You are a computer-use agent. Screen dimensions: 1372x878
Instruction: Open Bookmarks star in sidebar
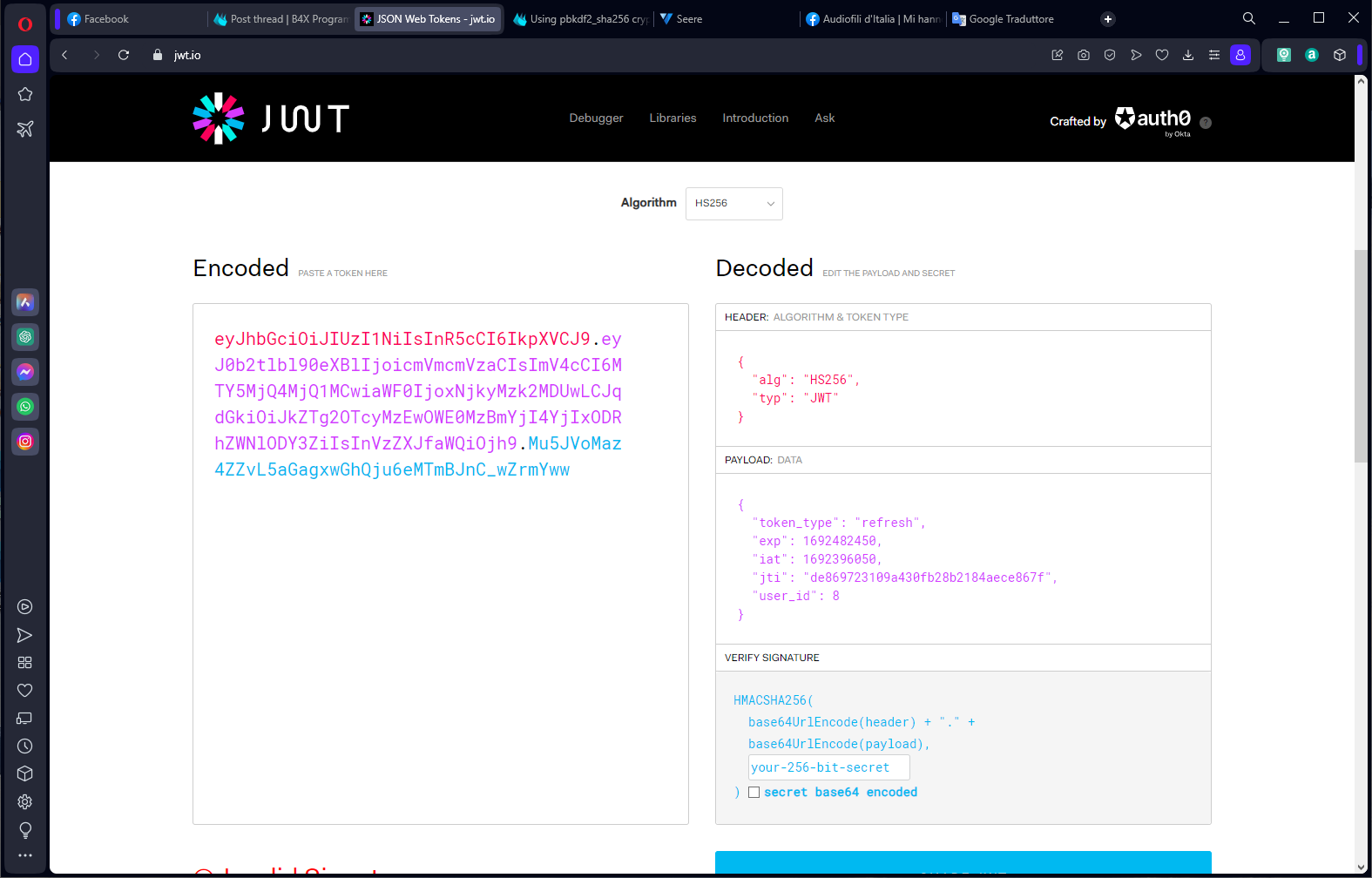click(25, 94)
